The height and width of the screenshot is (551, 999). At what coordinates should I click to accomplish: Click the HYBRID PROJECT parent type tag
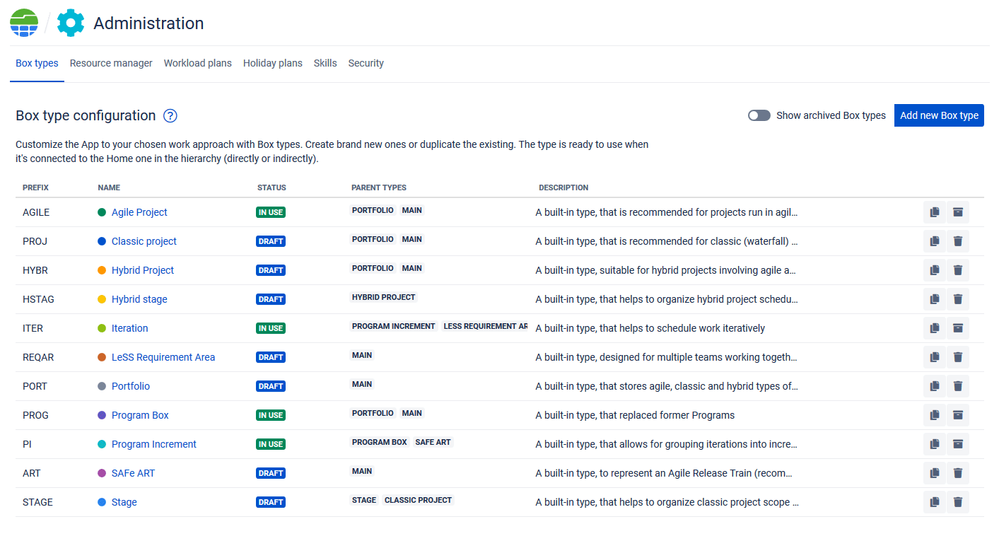(384, 297)
